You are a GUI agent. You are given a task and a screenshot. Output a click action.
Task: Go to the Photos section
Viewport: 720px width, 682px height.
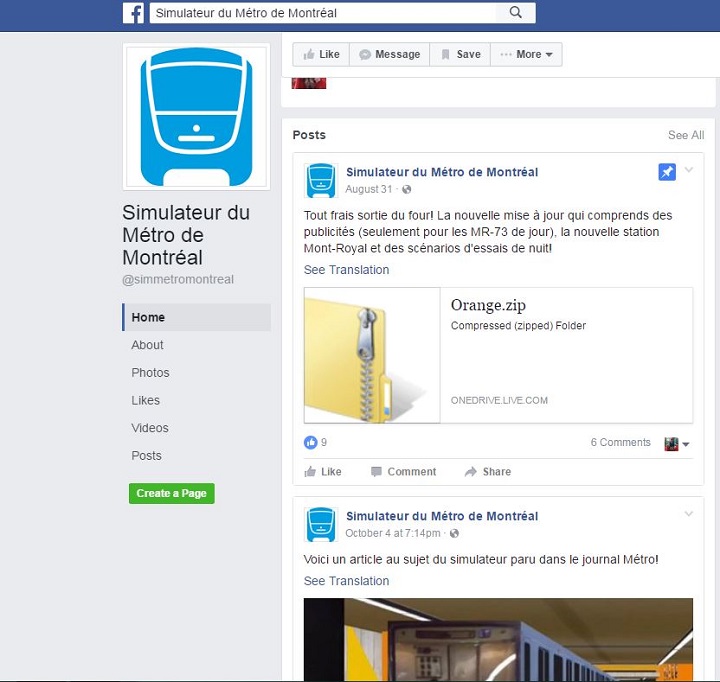click(151, 372)
